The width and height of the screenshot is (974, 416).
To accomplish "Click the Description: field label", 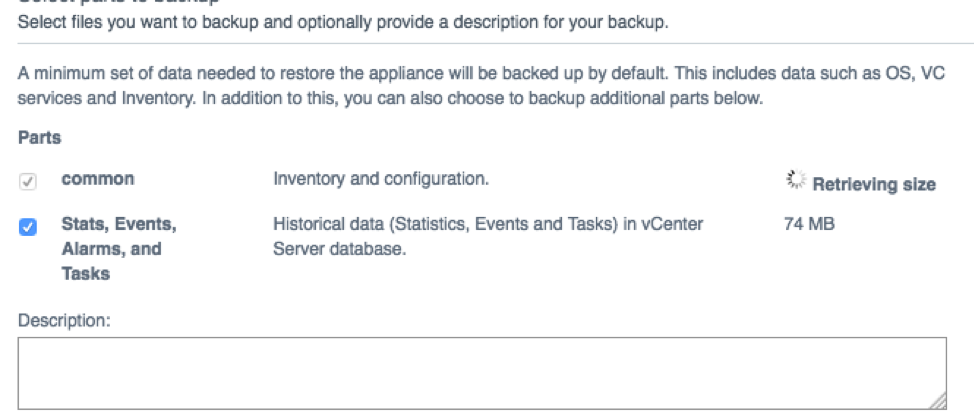I will pyautogui.click(x=64, y=320).
